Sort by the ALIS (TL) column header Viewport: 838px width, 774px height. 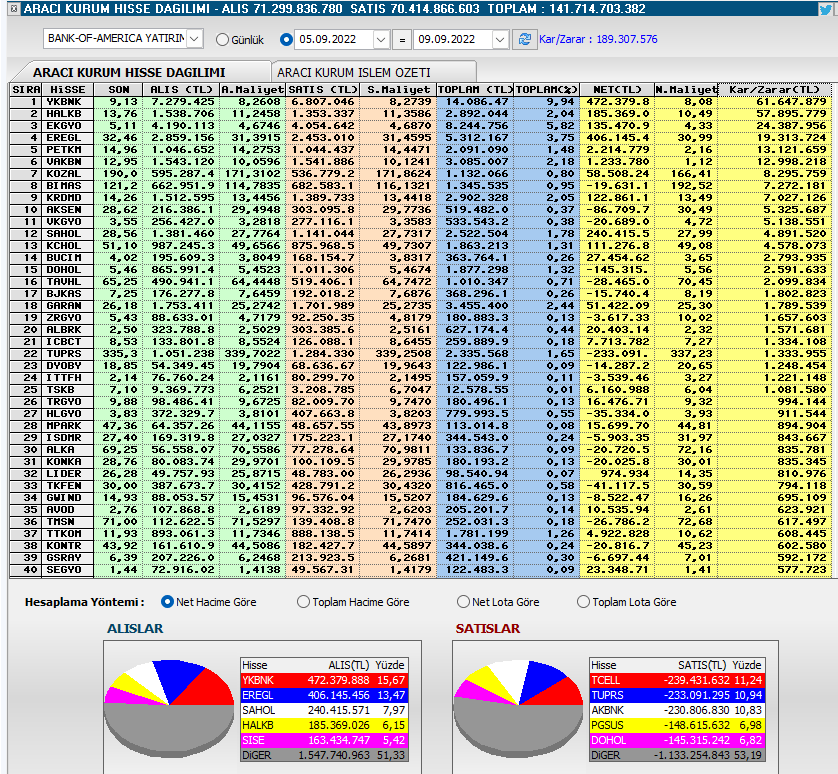181,89
